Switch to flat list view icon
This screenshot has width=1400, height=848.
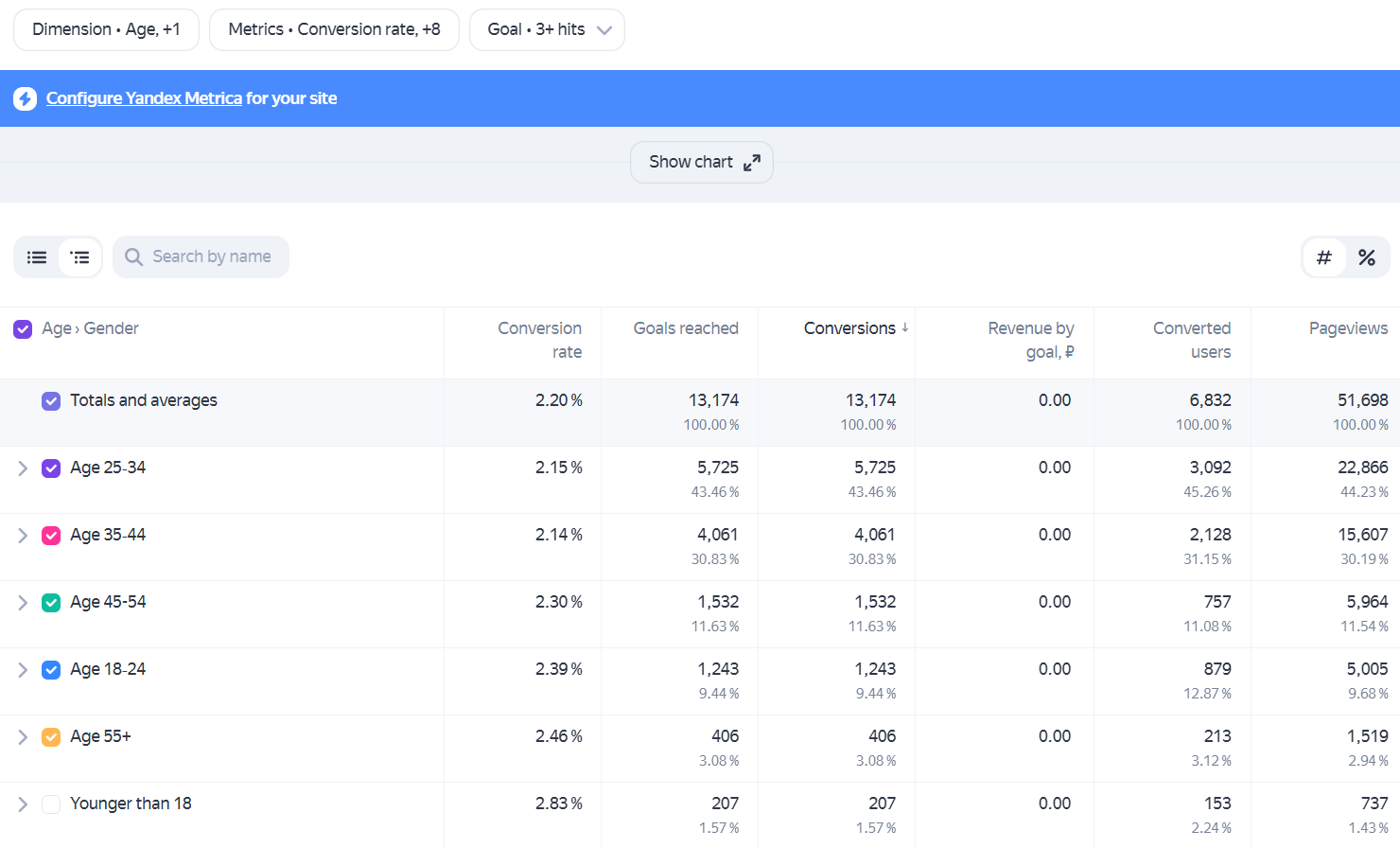click(x=37, y=257)
